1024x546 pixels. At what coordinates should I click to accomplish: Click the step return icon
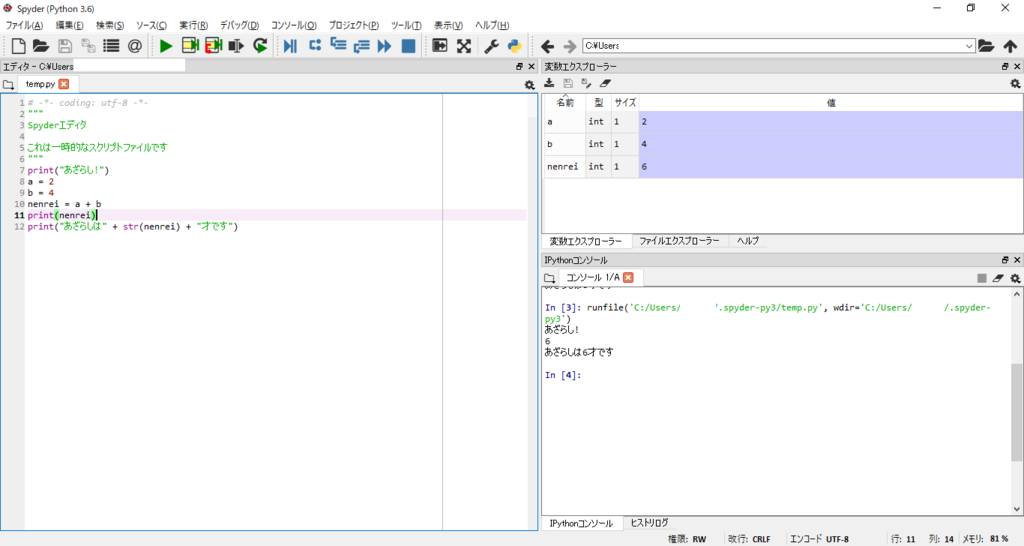point(361,46)
